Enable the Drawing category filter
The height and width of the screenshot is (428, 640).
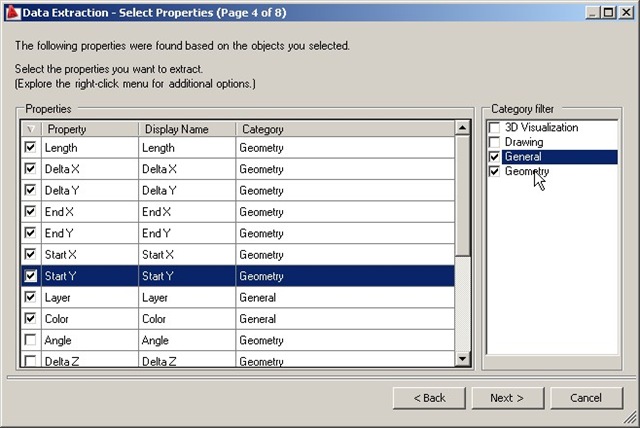494,142
